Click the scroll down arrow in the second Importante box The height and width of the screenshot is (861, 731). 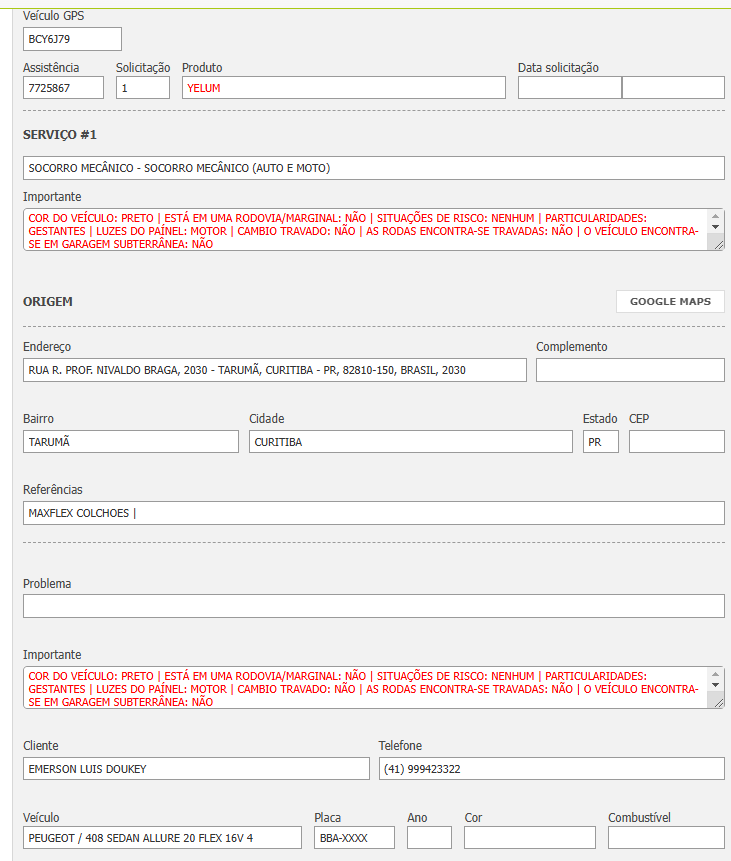(715, 686)
